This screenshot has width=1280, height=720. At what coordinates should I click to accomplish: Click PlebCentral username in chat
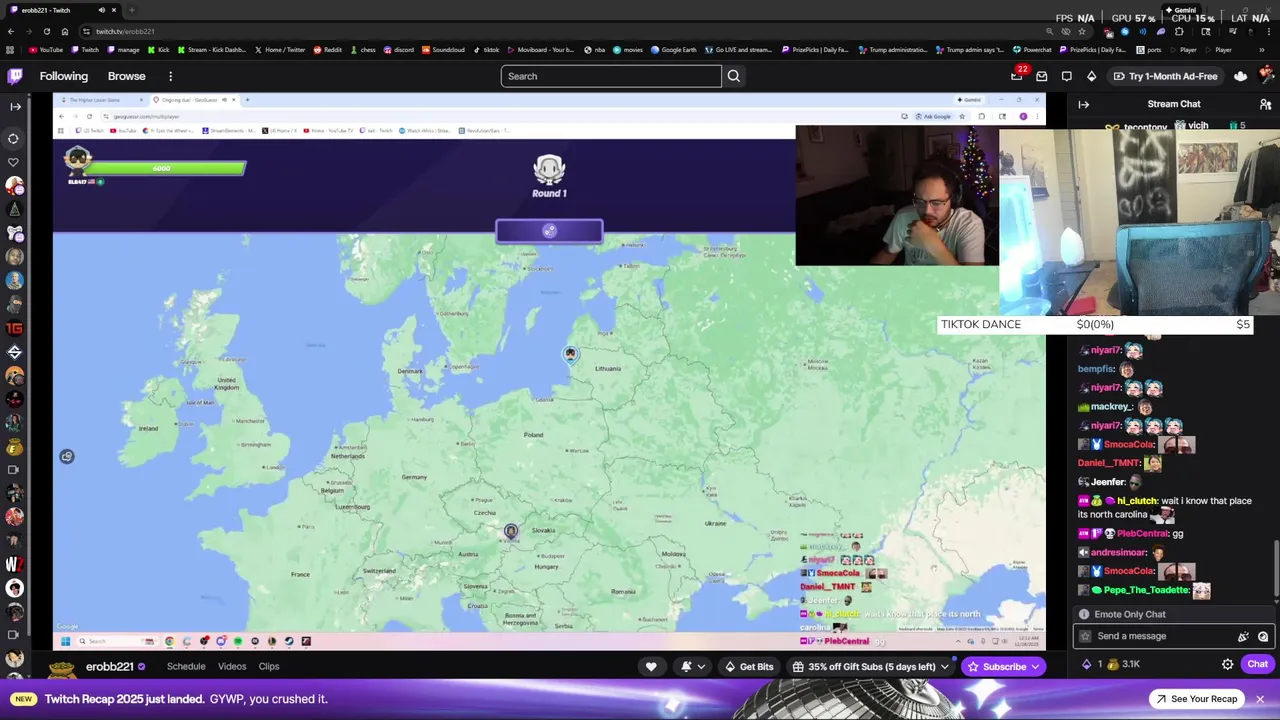point(1142,534)
